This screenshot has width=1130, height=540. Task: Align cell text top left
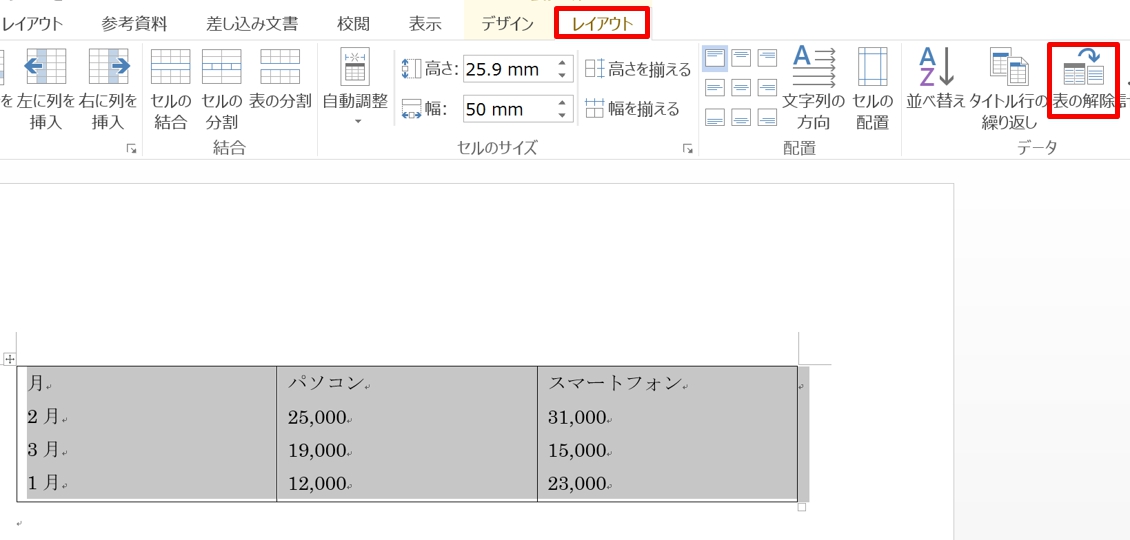(x=715, y=58)
